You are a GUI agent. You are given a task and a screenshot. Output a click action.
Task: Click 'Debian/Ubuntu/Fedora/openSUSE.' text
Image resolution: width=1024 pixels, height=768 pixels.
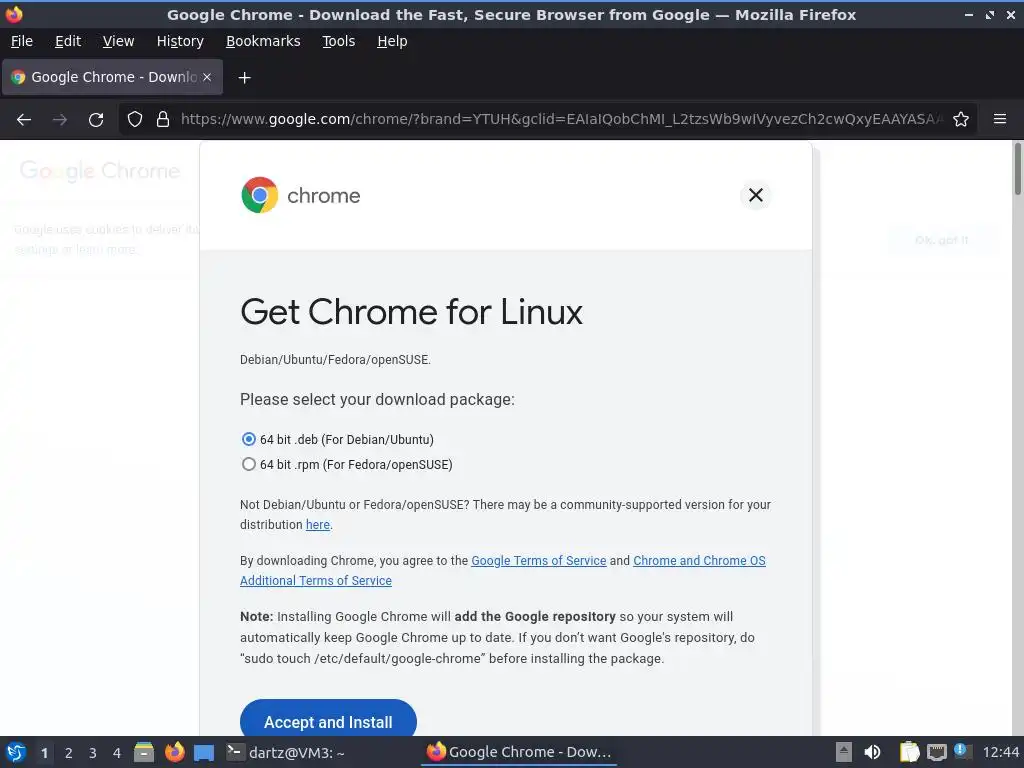click(335, 360)
